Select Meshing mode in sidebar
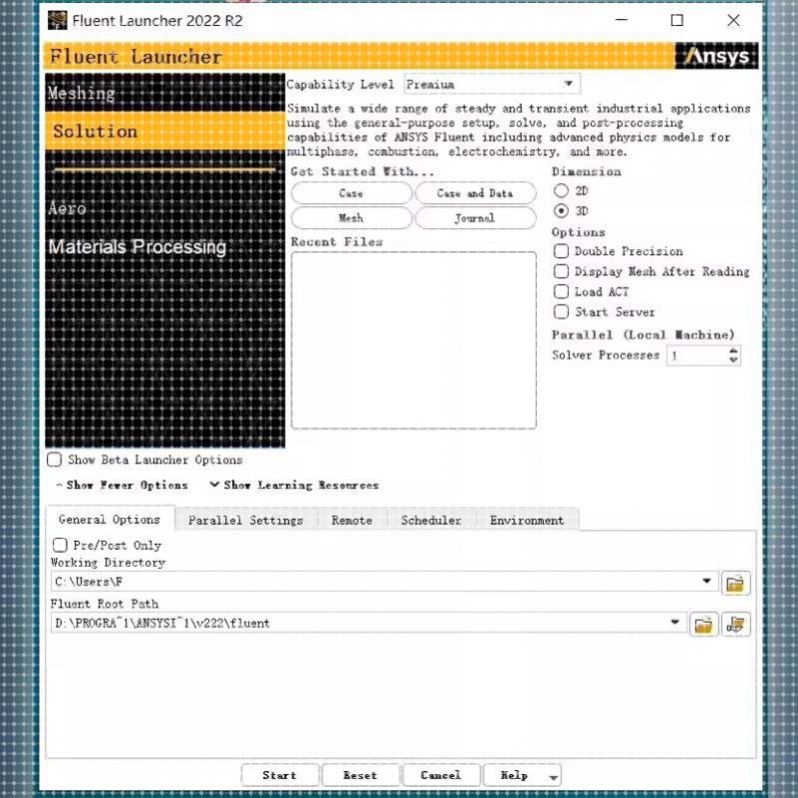This screenshot has width=798, height=798. 165,93
